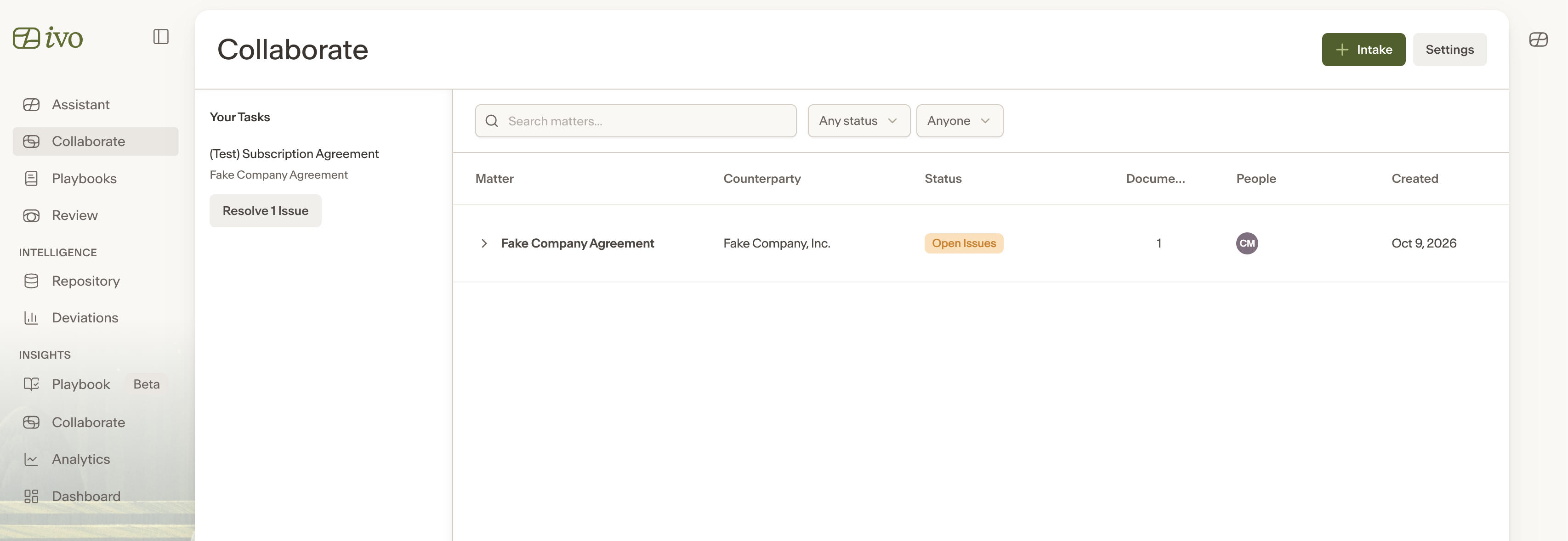Expand the Fake Company Agreement row
This screenshot has width=1568, height=541.
click(484, 243)
